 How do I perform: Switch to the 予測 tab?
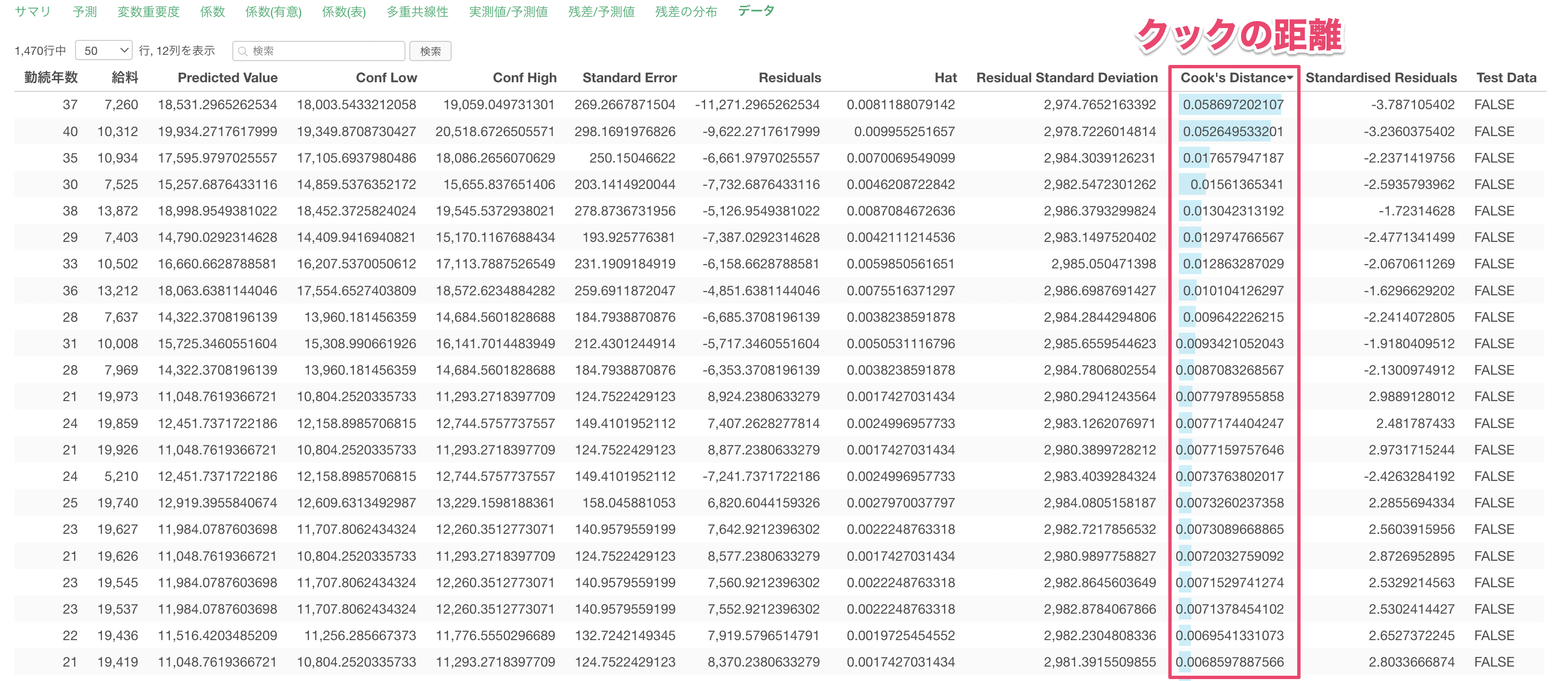pyautogui.click(x=85, y=12)
